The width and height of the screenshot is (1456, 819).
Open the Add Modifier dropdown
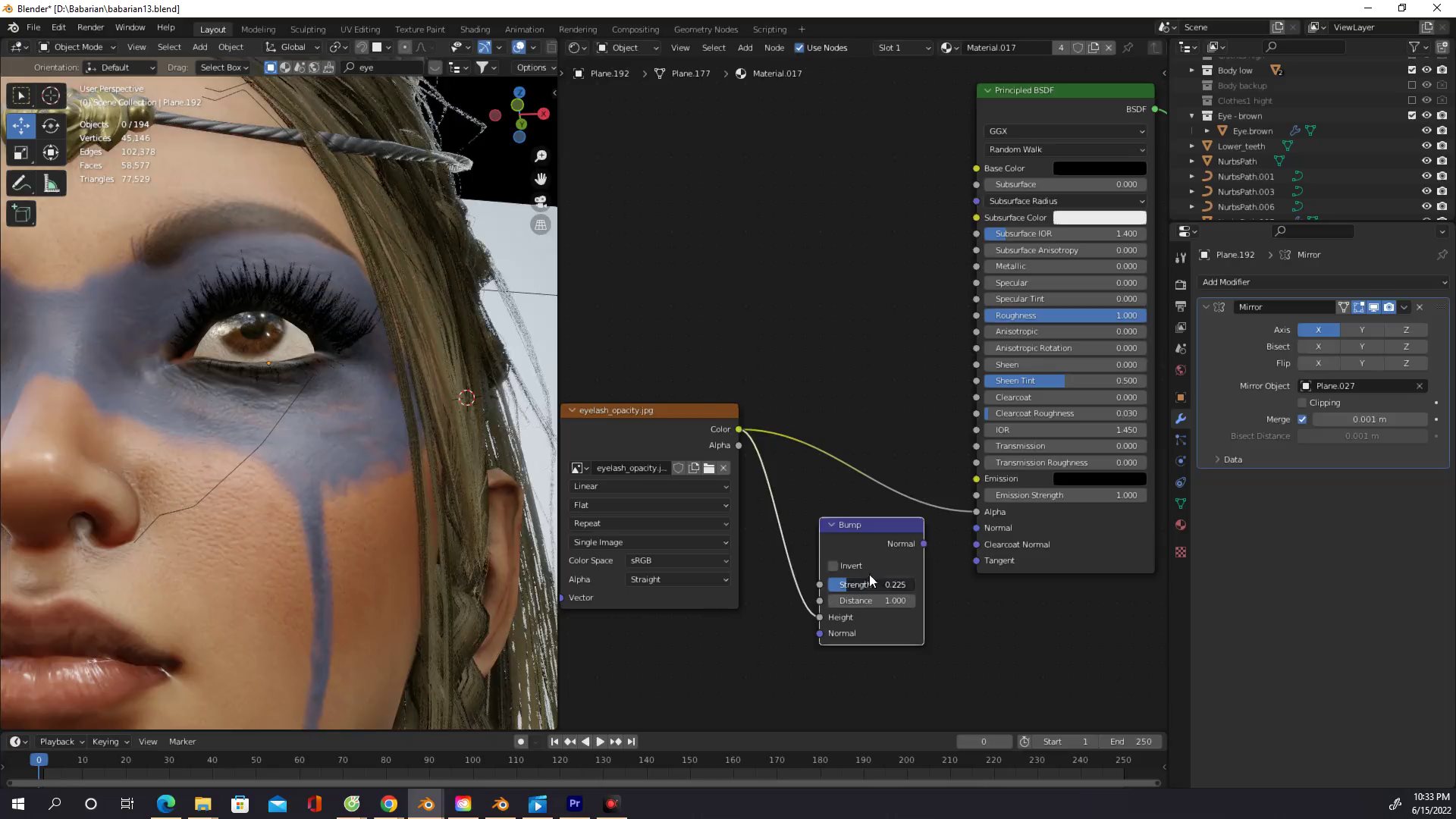[x=1323, y=282]
